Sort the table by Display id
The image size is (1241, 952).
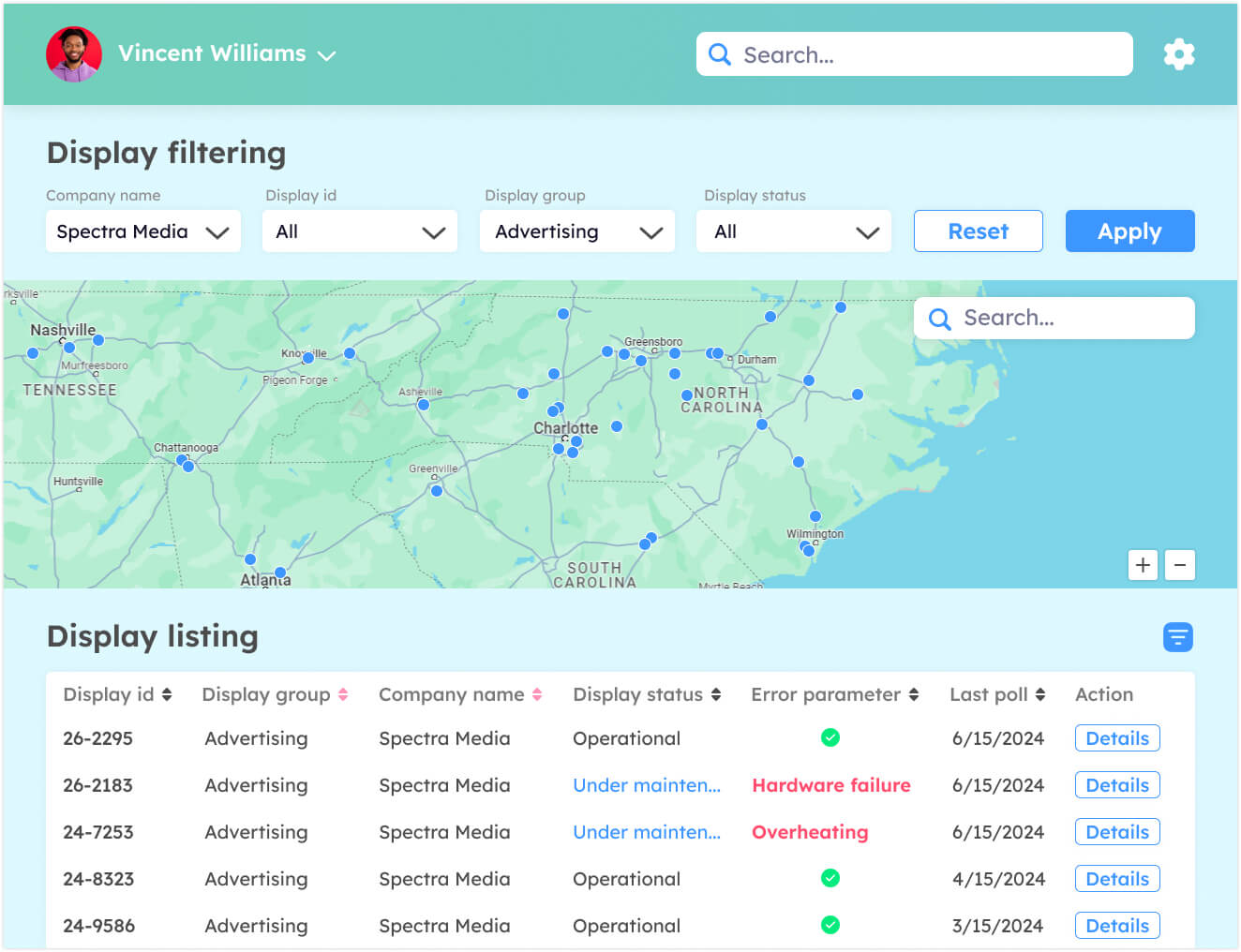coord(168,694)
